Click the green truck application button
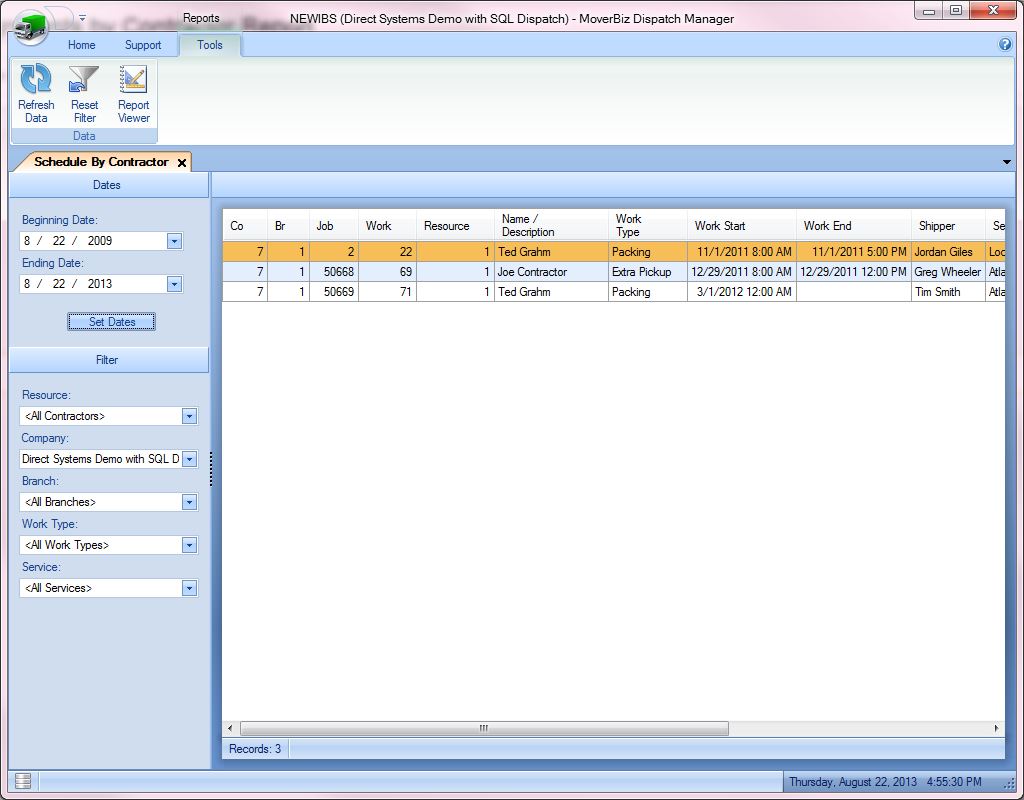This screenshot has height=800, width=1024. point(33,25)
